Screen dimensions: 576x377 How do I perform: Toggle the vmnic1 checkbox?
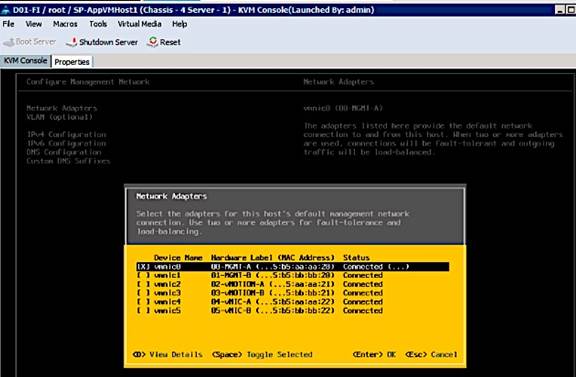pos(143,276)
